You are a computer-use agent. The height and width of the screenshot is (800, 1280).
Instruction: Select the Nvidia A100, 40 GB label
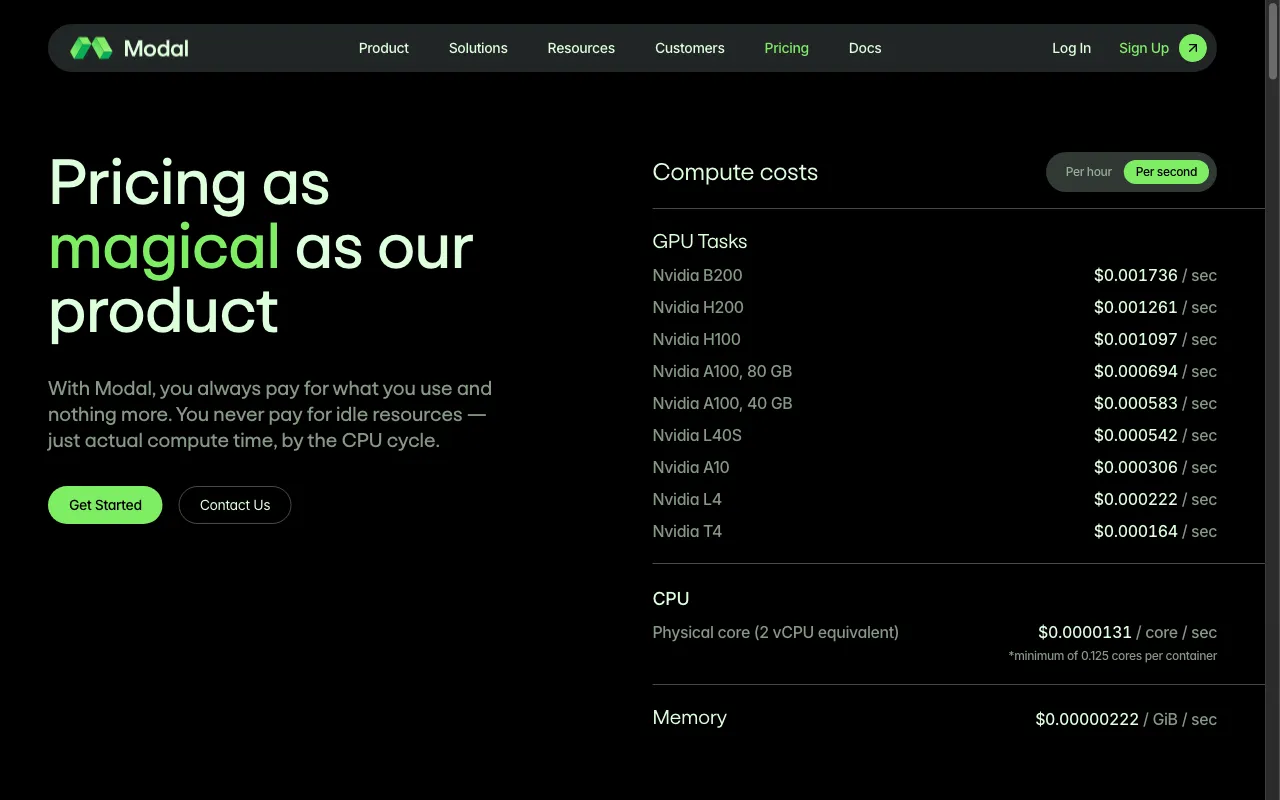coord(722,403)
